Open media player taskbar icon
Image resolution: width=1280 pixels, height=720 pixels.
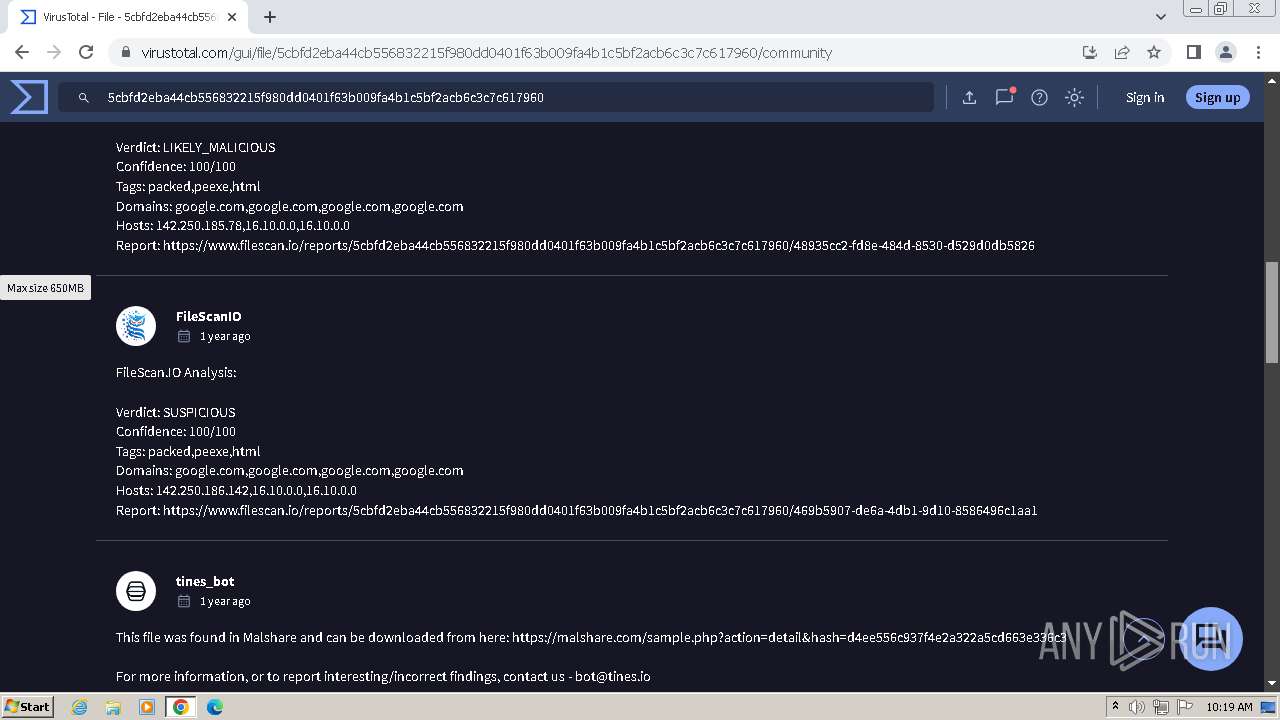(147, 707)
